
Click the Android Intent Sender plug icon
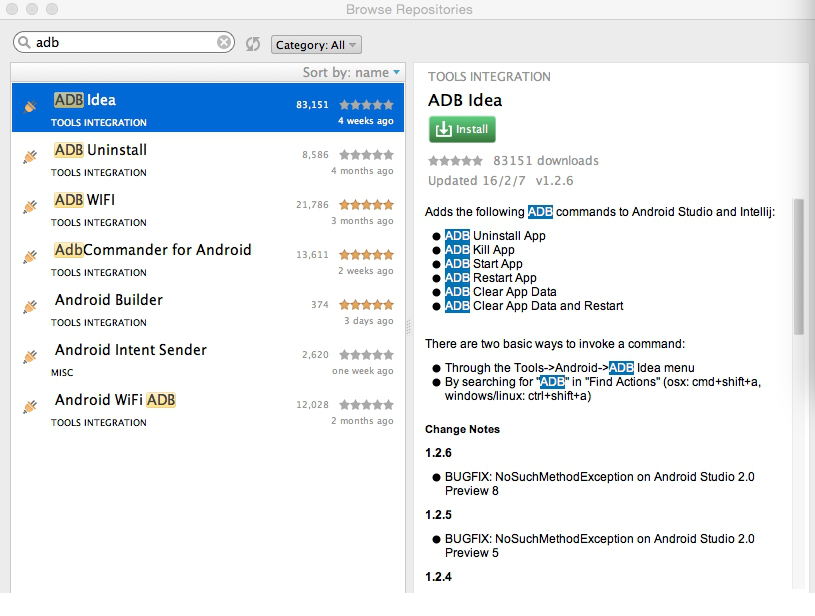pyautogui.click(x=30, y=357)
